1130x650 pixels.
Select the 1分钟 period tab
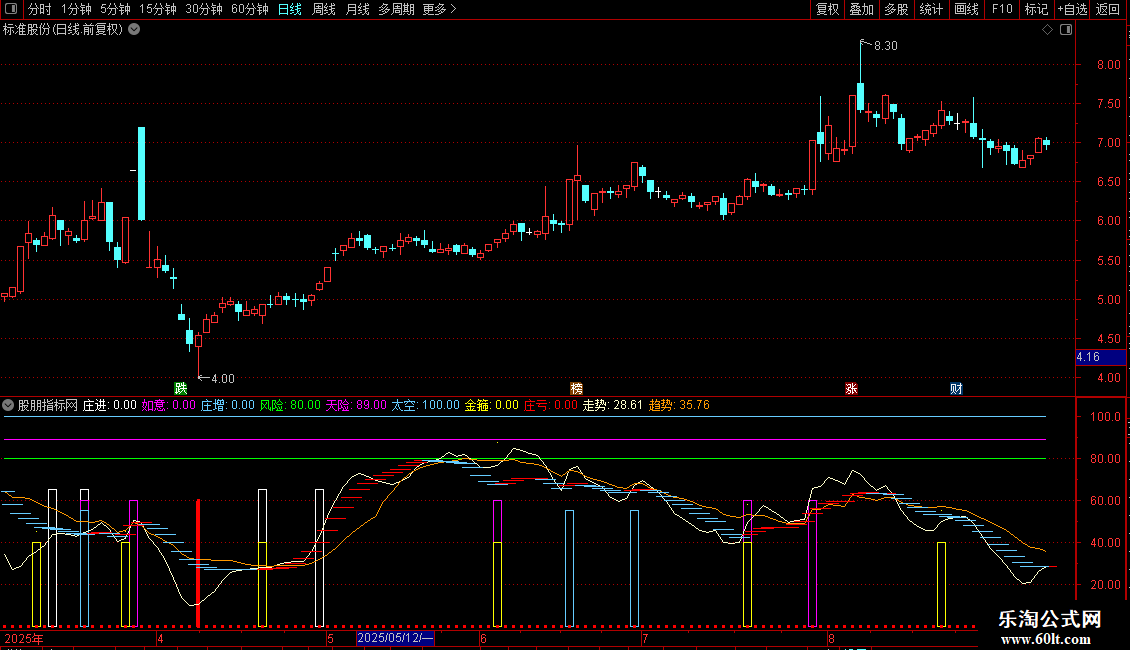(x=76, y=9)
